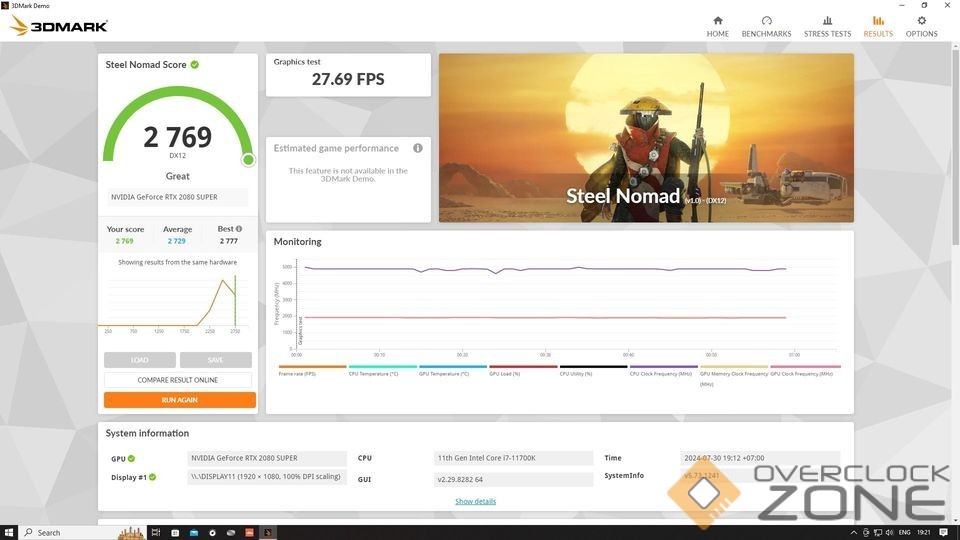Click the GPU field in System information
The image size is (960, 540).
pos(267,458)
